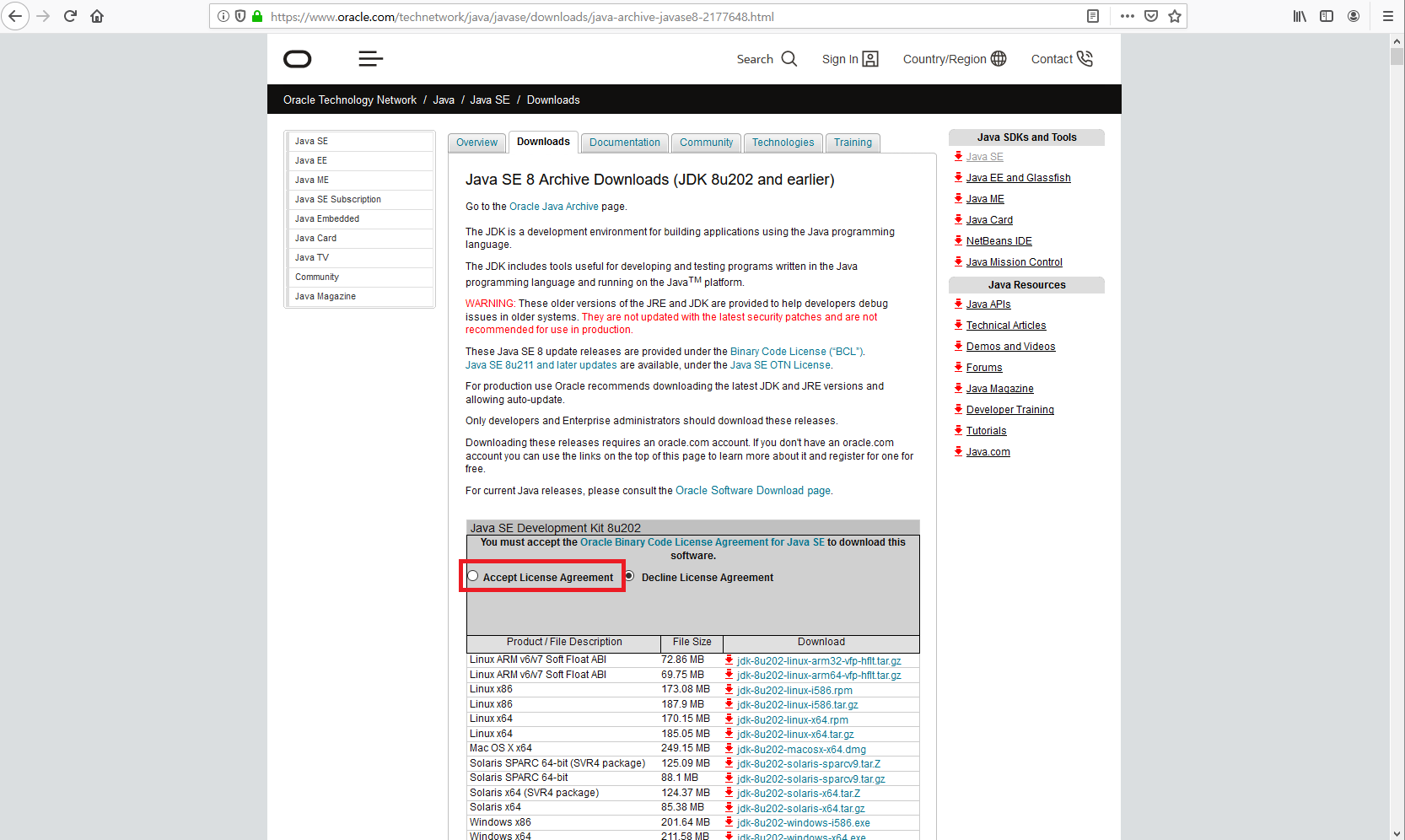This screenshot has height=840, width=1405.
Task: Click Java Magazine in left sidebar
Action: click(x=361, y=296)
